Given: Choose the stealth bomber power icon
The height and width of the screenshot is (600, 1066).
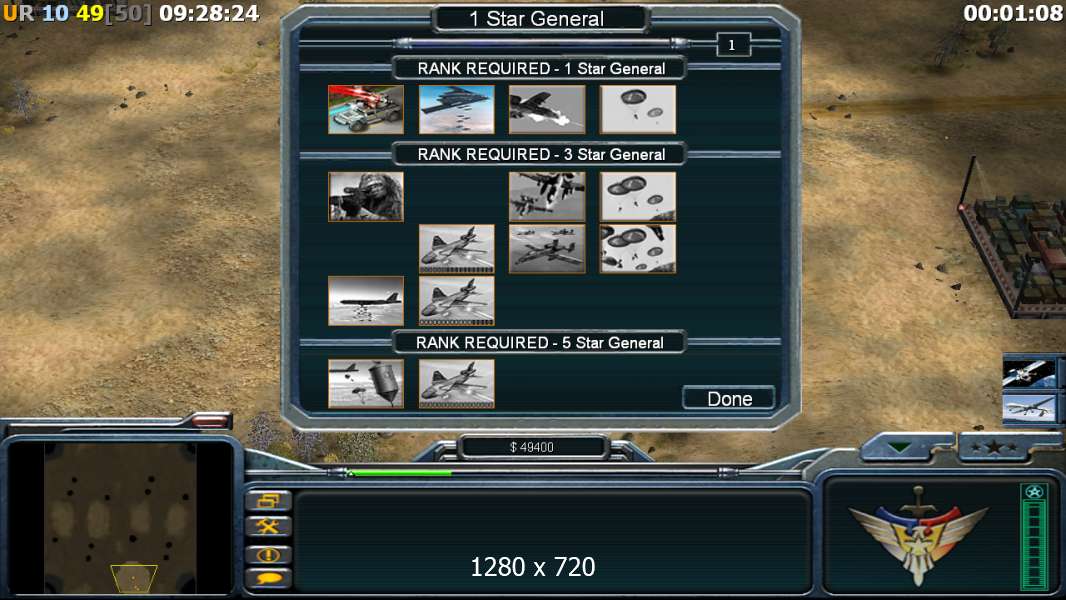Looking at the screenshot, I should click(x=456, y=109).
